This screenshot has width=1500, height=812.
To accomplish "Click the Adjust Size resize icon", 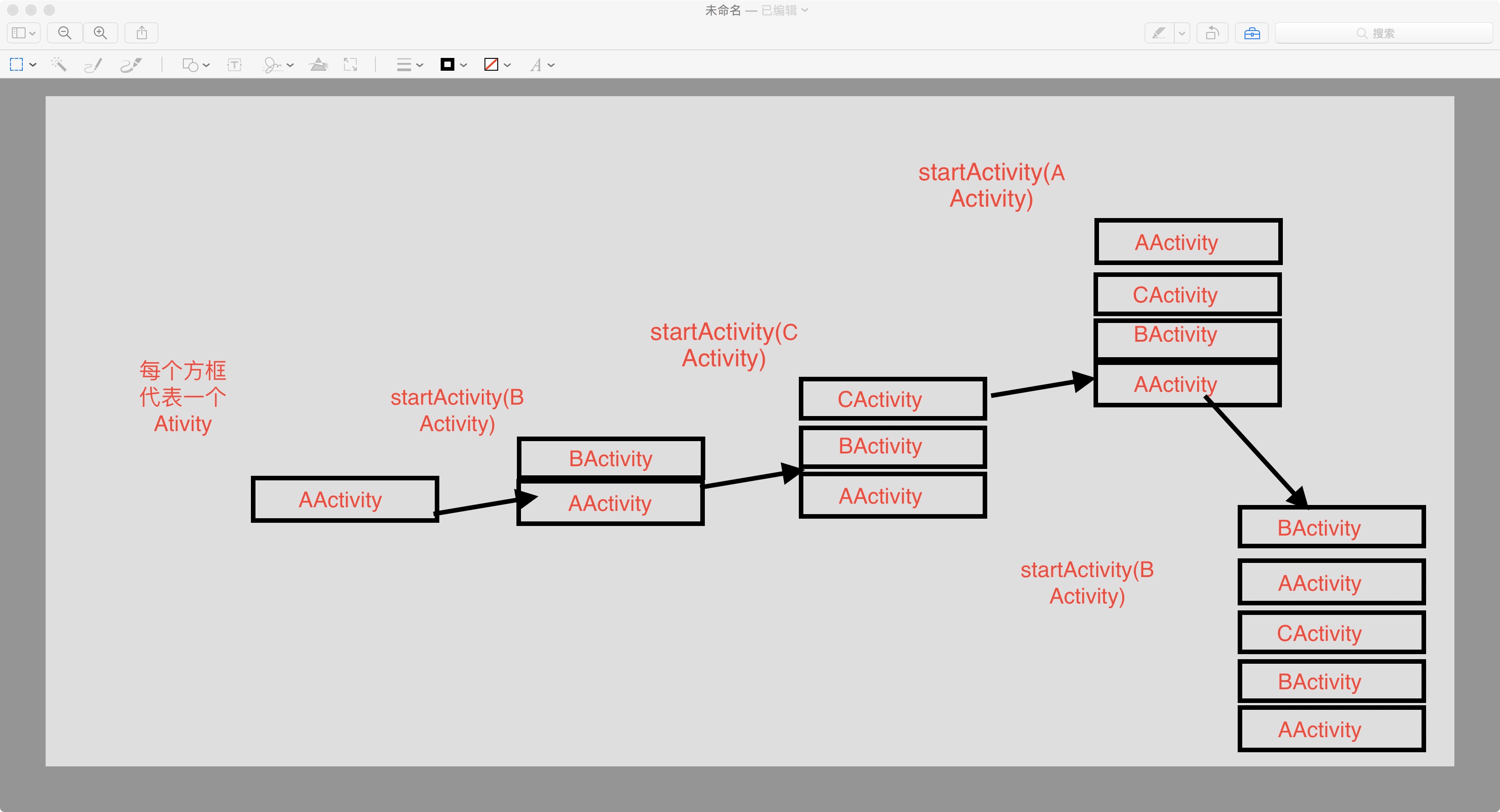I will 350,65.
